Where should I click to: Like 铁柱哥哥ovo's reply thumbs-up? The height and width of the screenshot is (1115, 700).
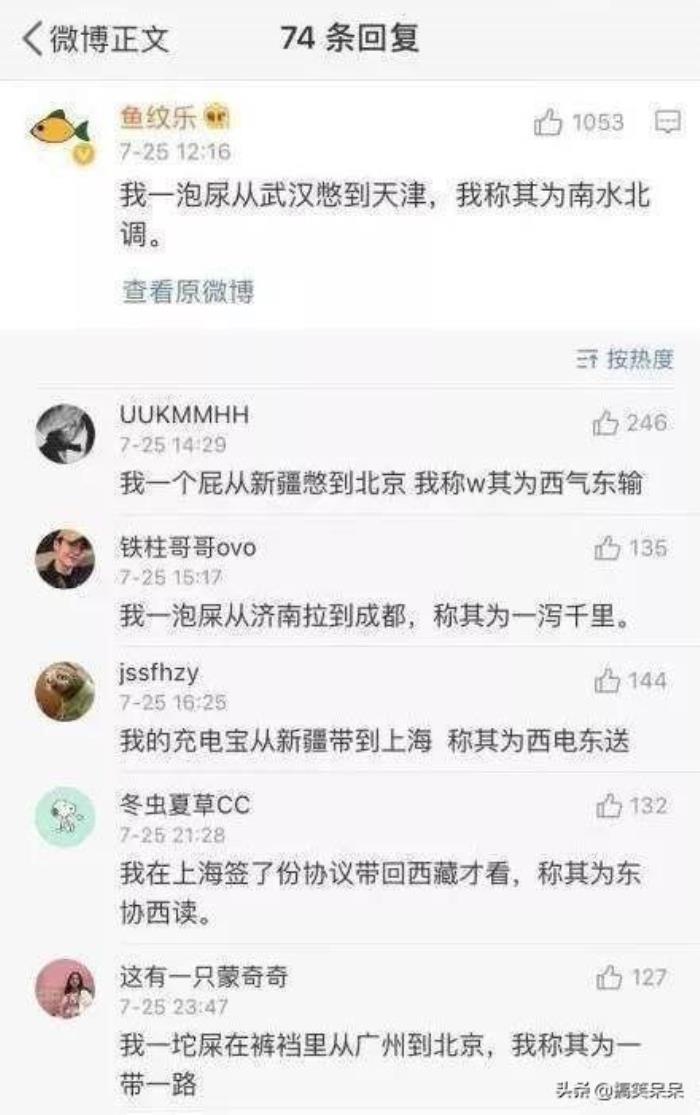[607, 548]
